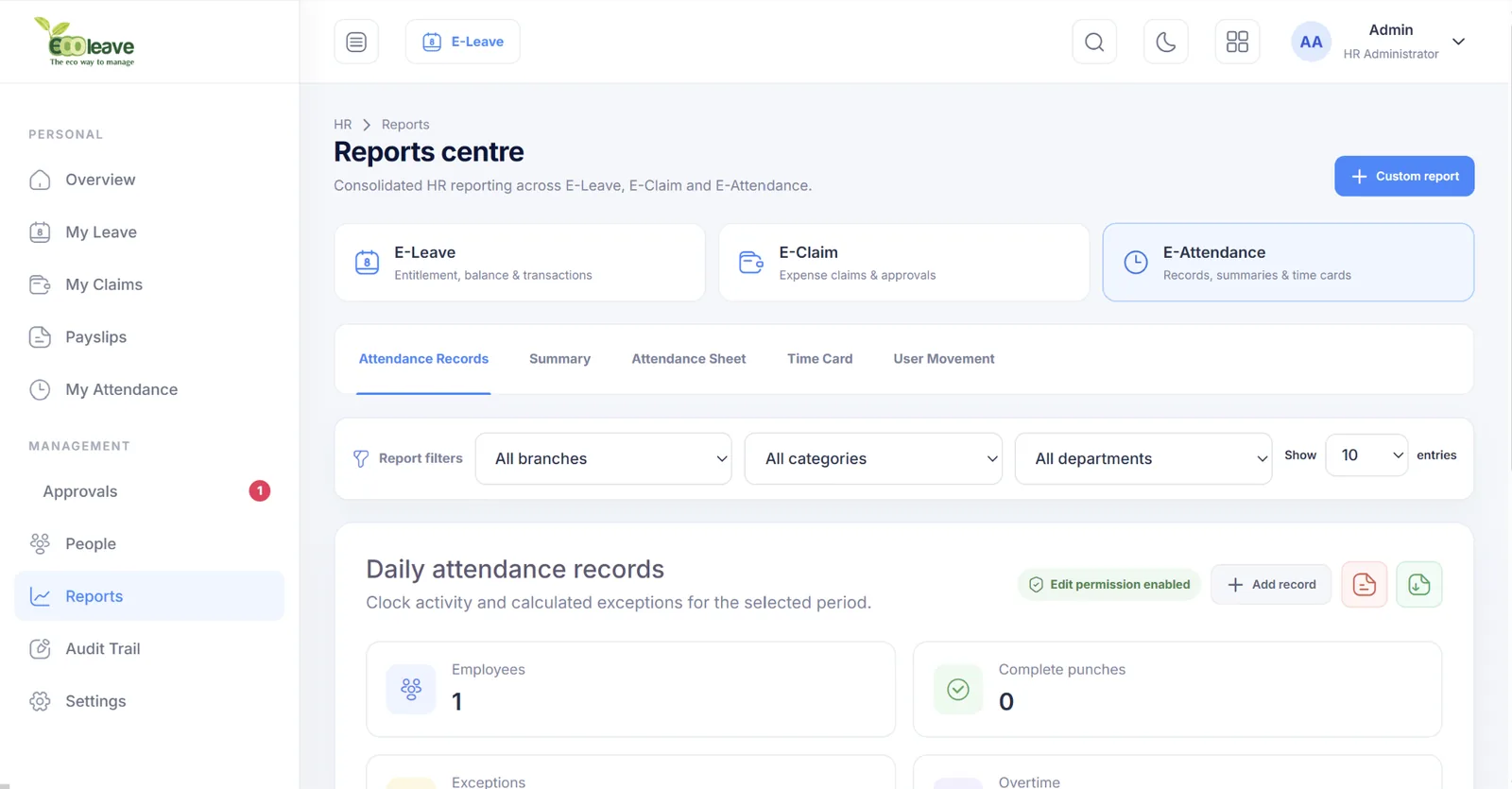Switch to Attendance Records tab
This screenshot has height=789, width=1512.
click(x=423, y=359)
